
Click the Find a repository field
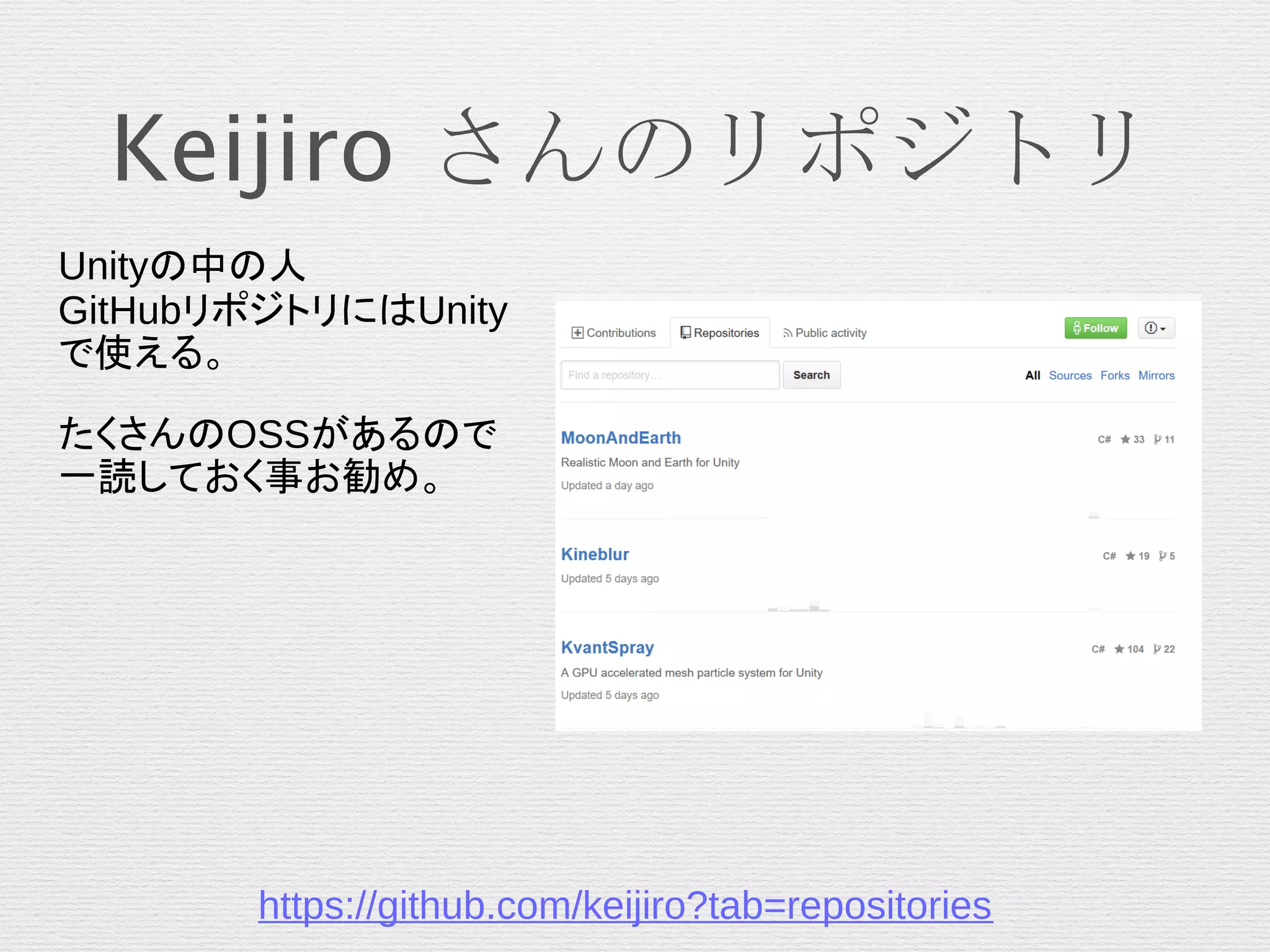tap(670, 375)
